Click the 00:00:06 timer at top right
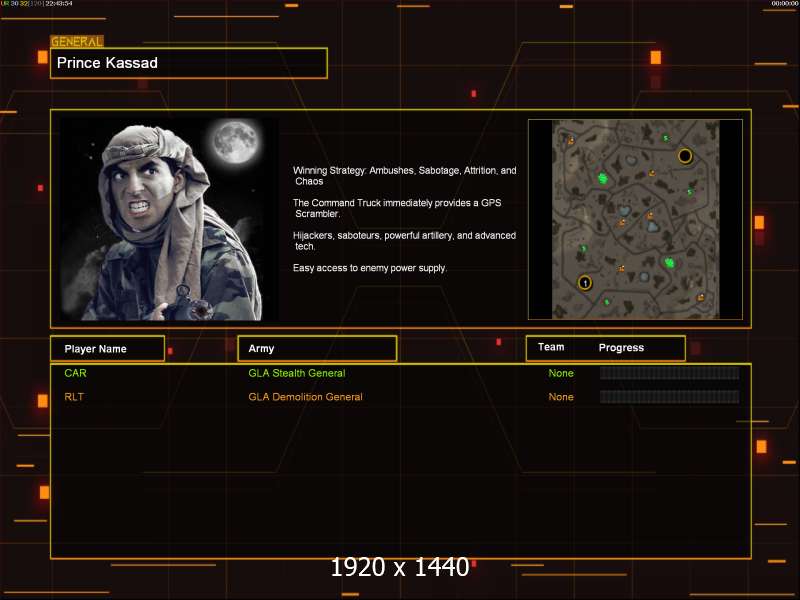Viewport: 800px width, 600px height. tap(785, 4)
